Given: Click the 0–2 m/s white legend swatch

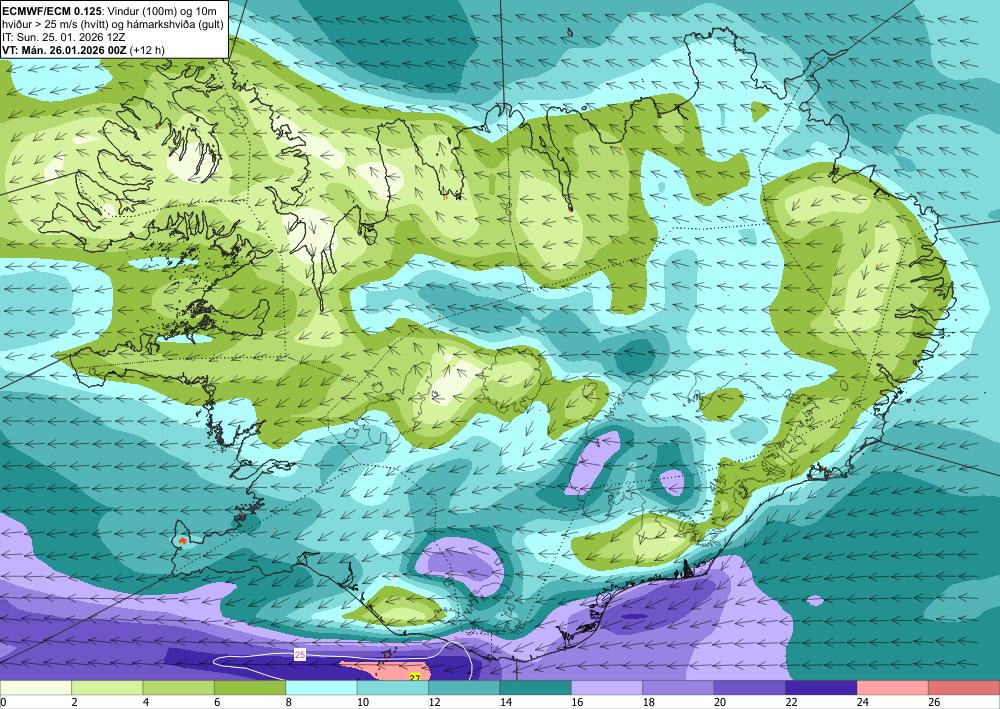Looking at the screenshot, I should pyautogui.click(x=36, y=688).
